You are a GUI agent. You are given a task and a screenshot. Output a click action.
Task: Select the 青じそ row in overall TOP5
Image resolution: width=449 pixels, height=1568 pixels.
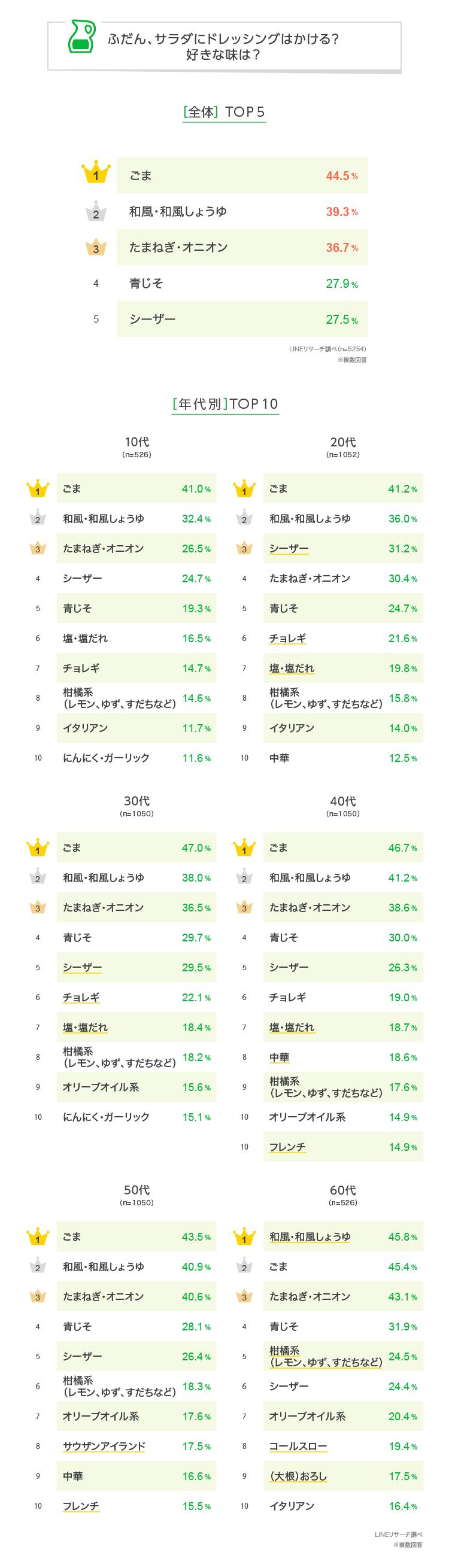(x=242, y=283)
